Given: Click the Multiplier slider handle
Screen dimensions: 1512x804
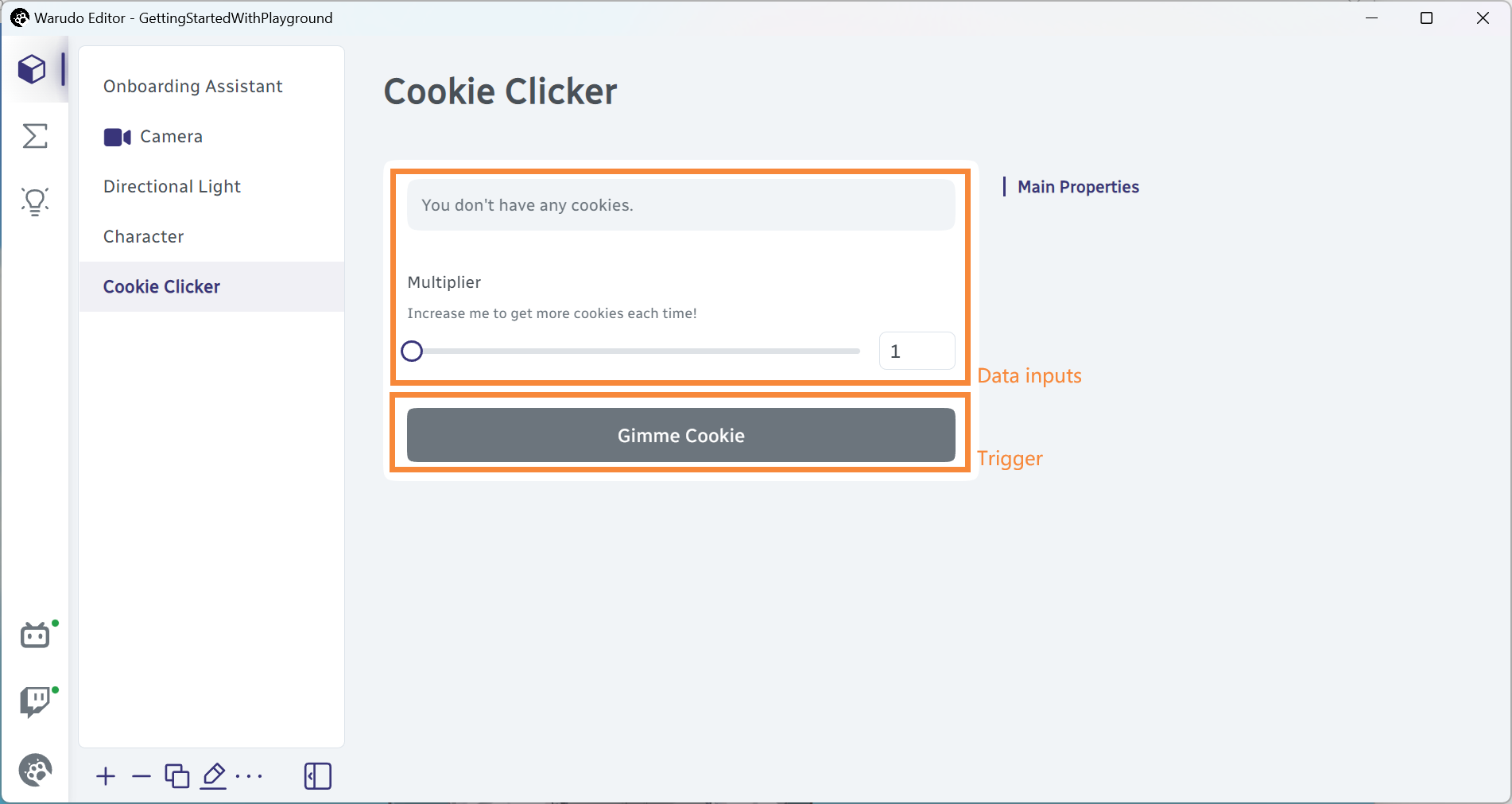Looking at the screenshot, I should point(412,351).
